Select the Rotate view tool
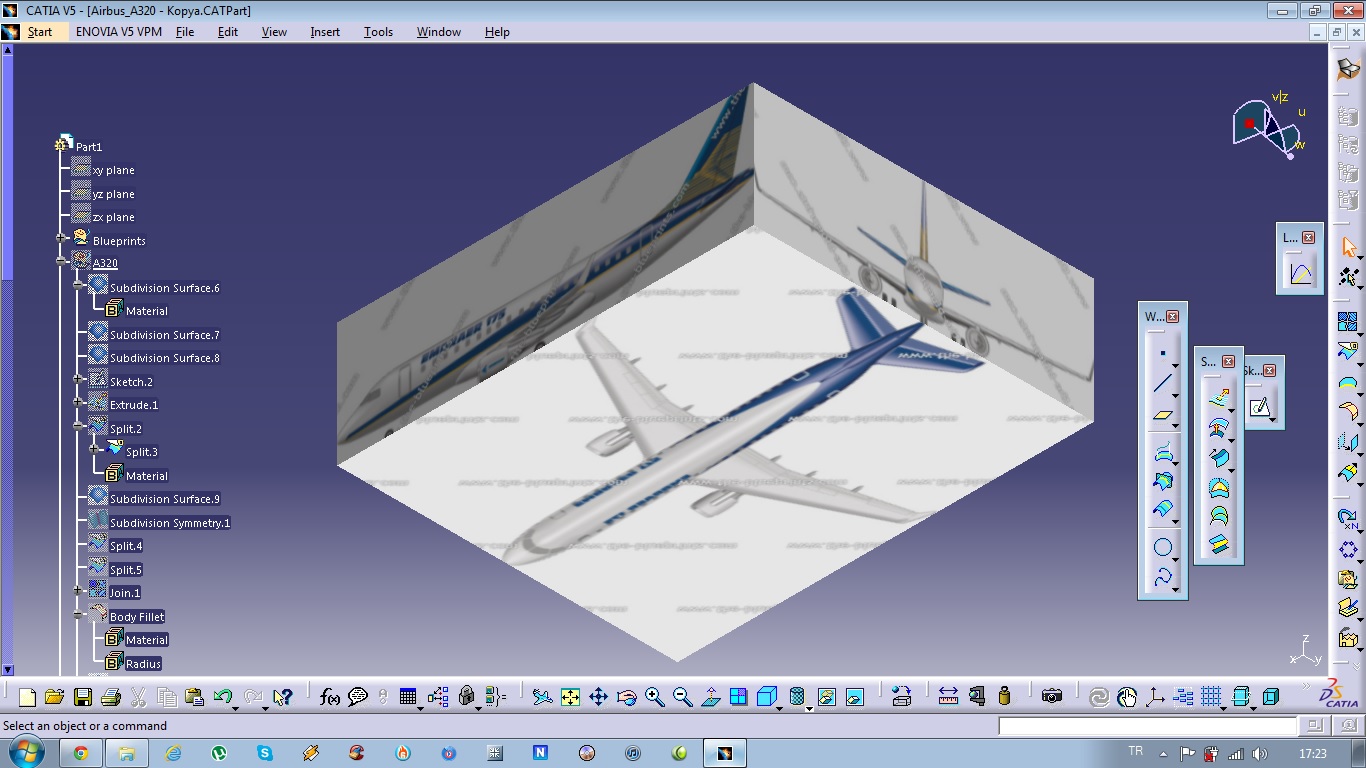Viewport: 1366px width, 768px height. point(627,697)
